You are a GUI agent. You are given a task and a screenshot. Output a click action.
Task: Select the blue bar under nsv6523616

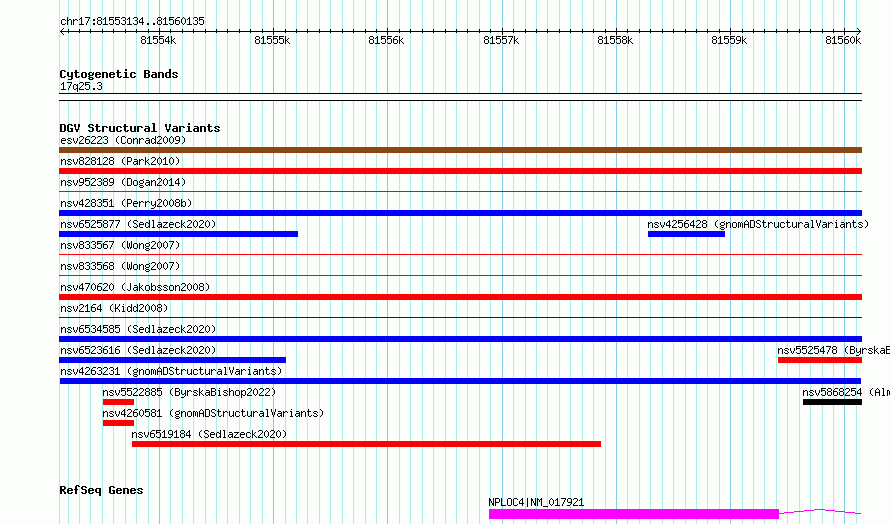coord(173,360)
